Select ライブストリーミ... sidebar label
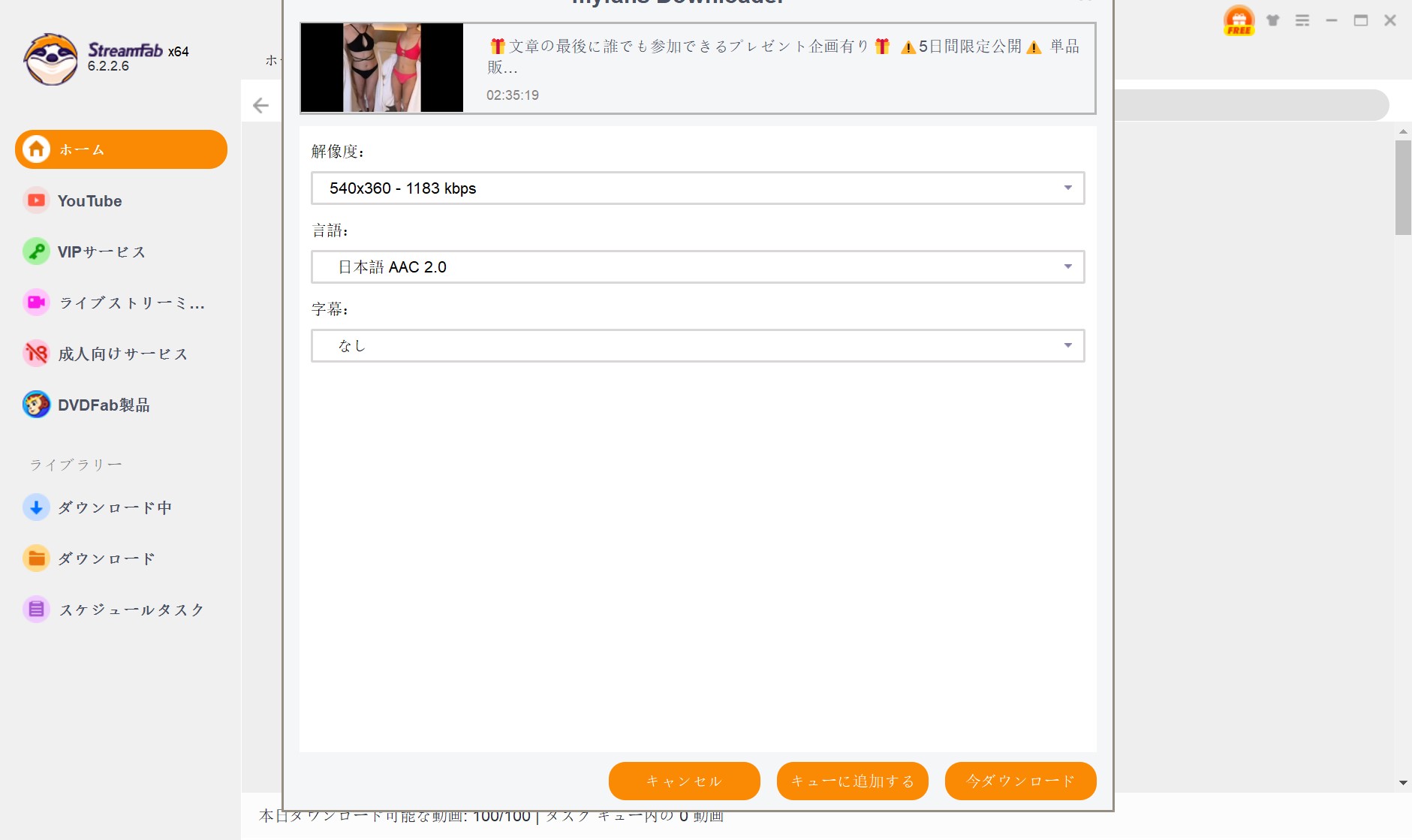The width and height of the screenshot is (1412, 840). pos(131,303)
